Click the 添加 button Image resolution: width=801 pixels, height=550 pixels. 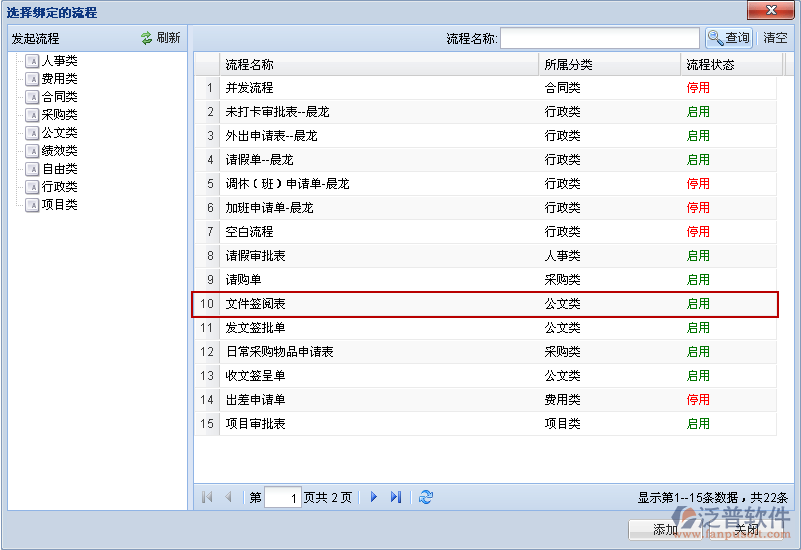[x=665, y=530]
